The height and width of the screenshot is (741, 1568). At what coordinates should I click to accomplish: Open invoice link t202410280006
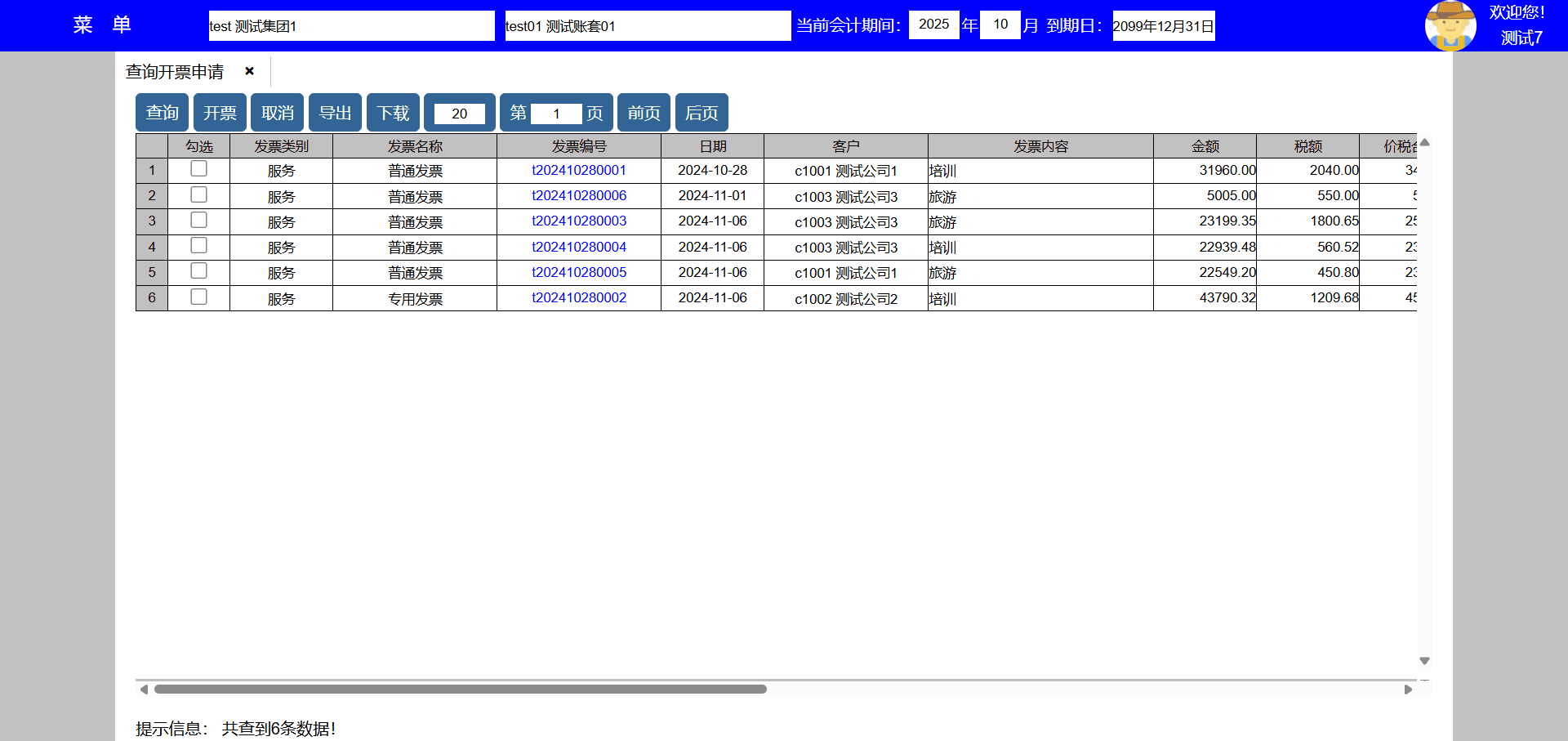click(x=579, y=196)
